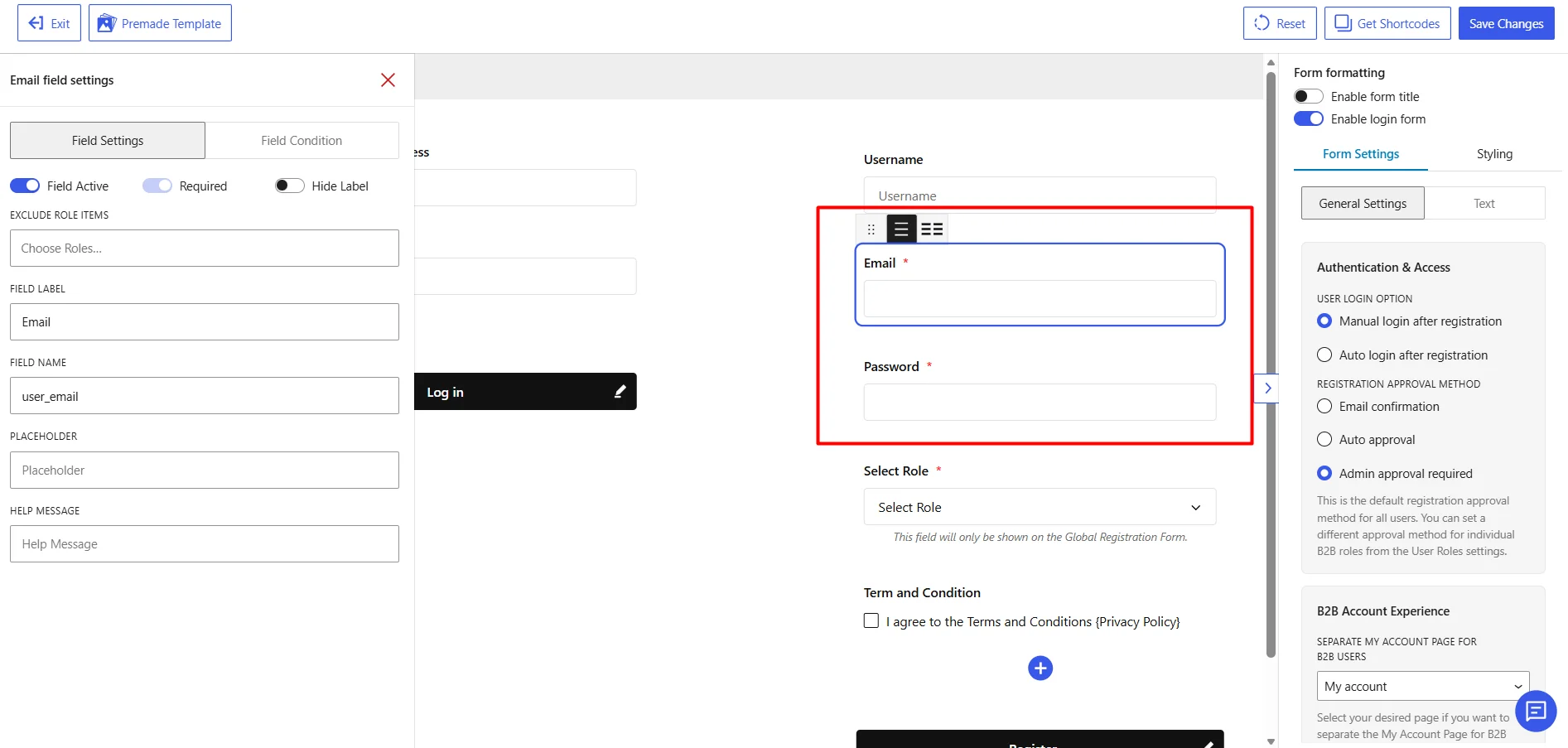
Task: Click the Email input in the form preview
Action: tap(1040, 298)
